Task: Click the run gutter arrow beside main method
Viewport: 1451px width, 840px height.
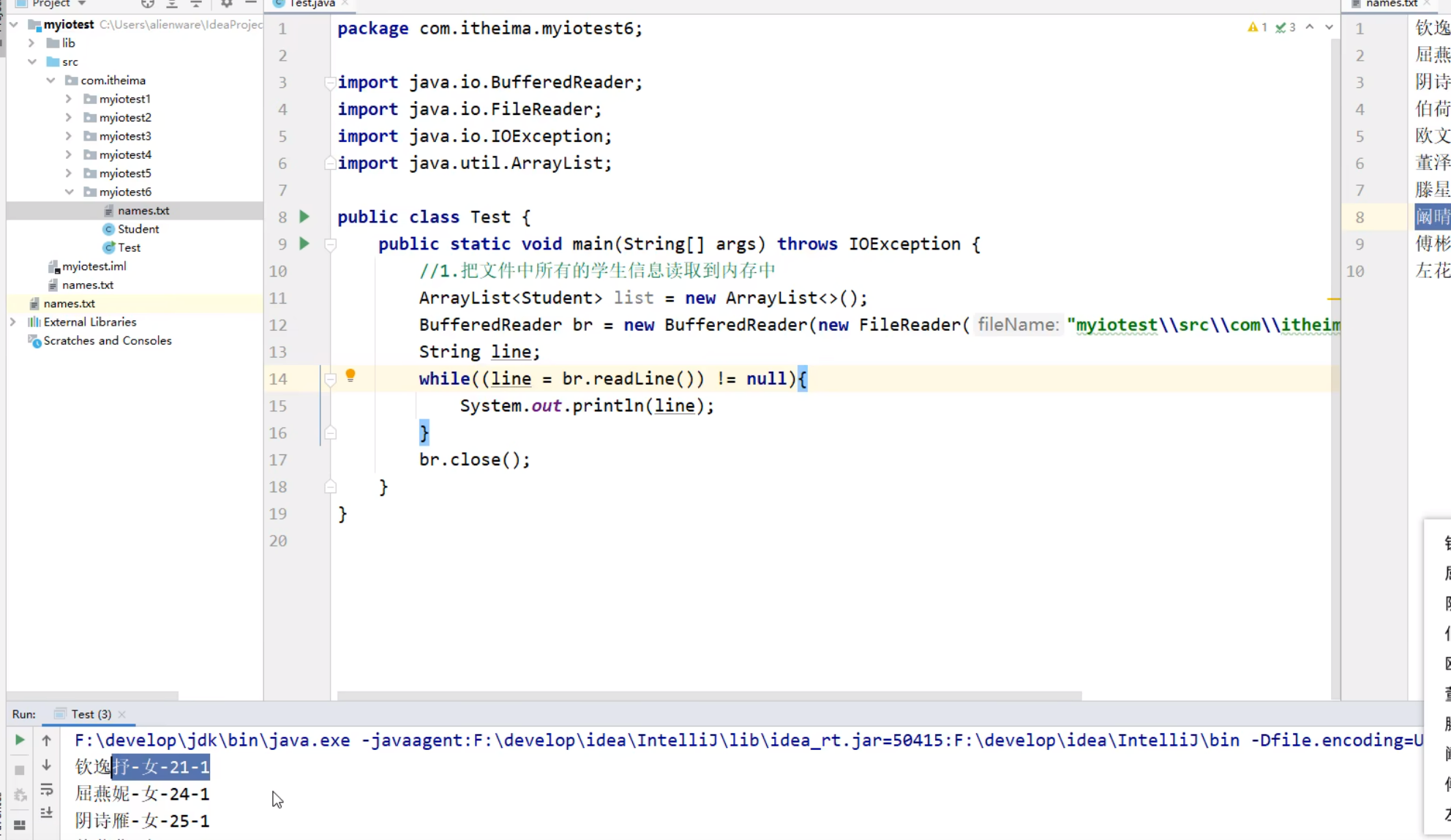Action: [x=304, y=244]
